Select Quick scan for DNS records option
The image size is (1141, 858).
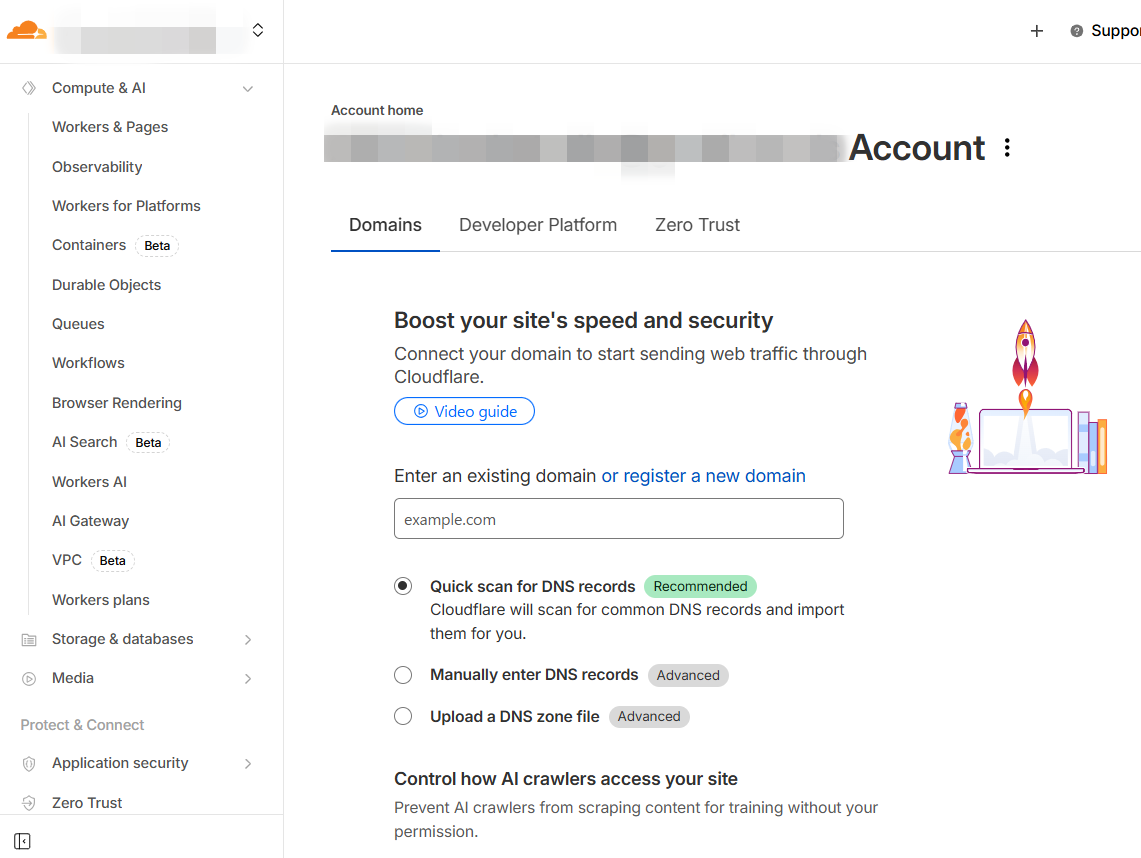403,586
